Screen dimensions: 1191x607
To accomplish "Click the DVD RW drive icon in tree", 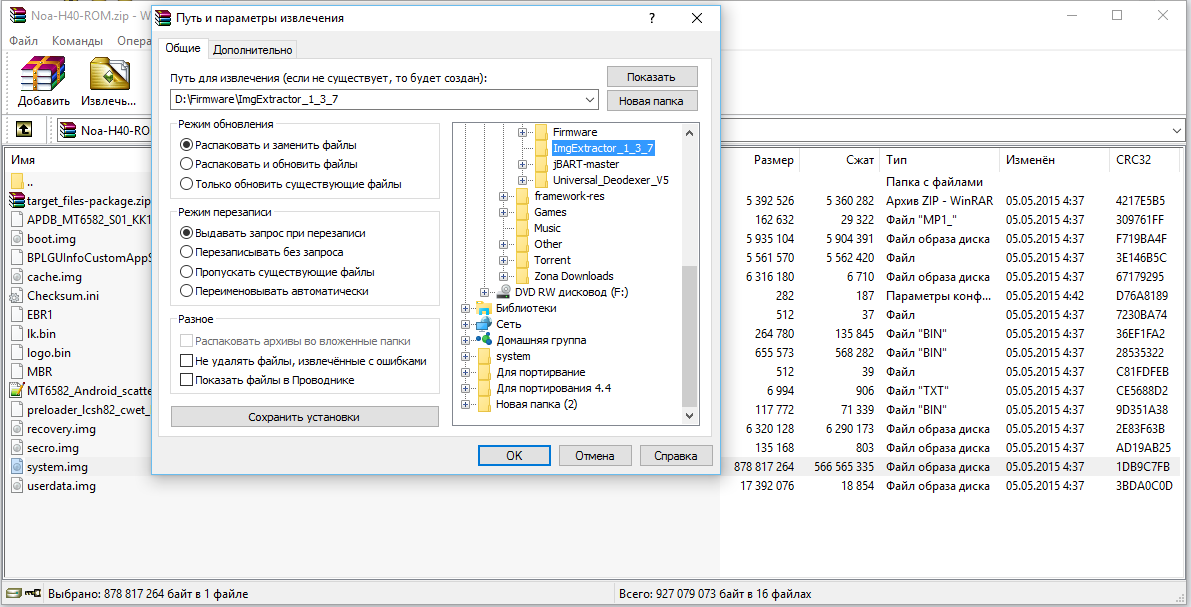I will click(503, 292).
